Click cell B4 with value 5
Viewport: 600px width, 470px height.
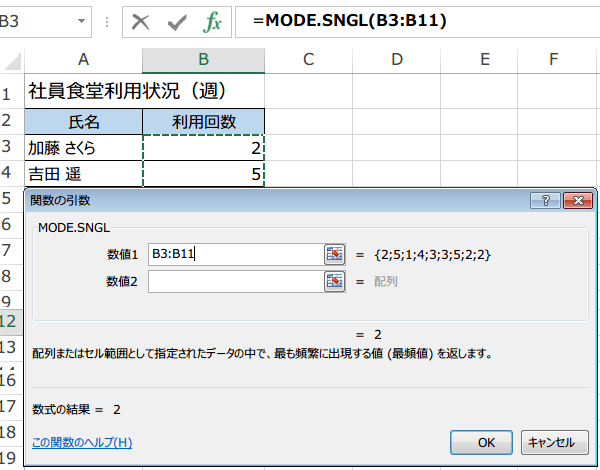click(203, 174)
